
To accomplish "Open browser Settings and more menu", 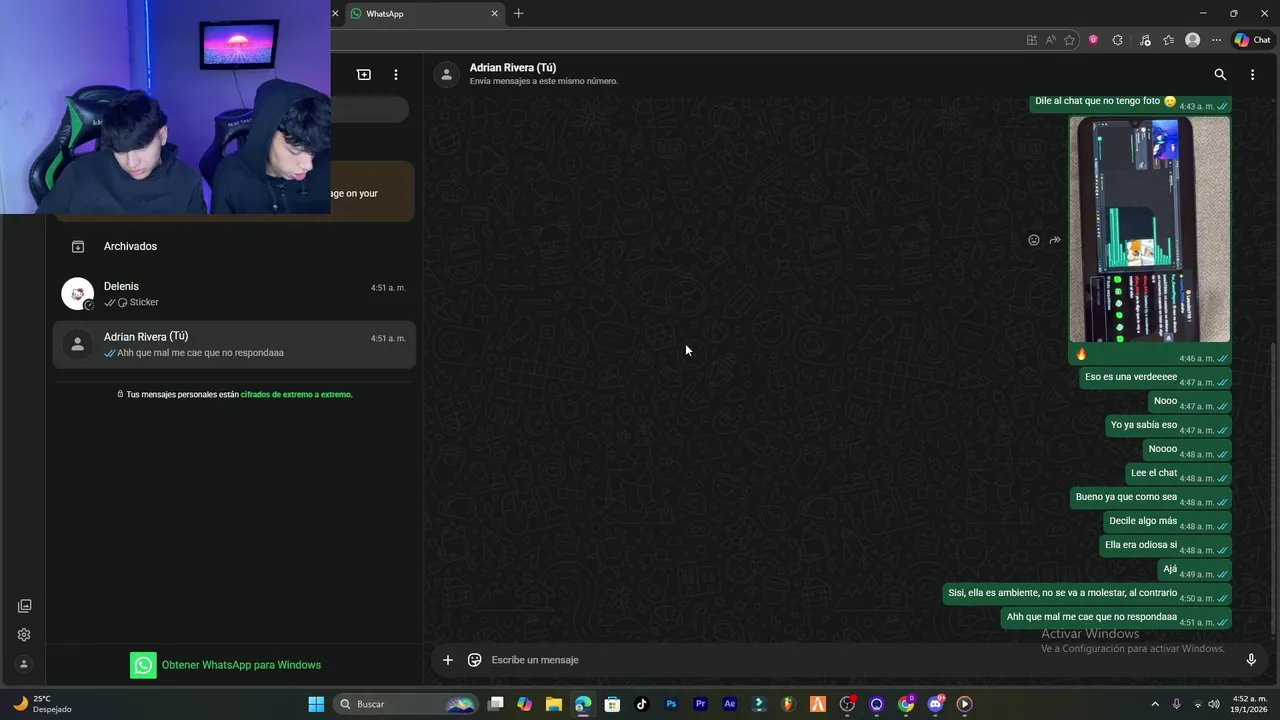I will click(1217, 40).
